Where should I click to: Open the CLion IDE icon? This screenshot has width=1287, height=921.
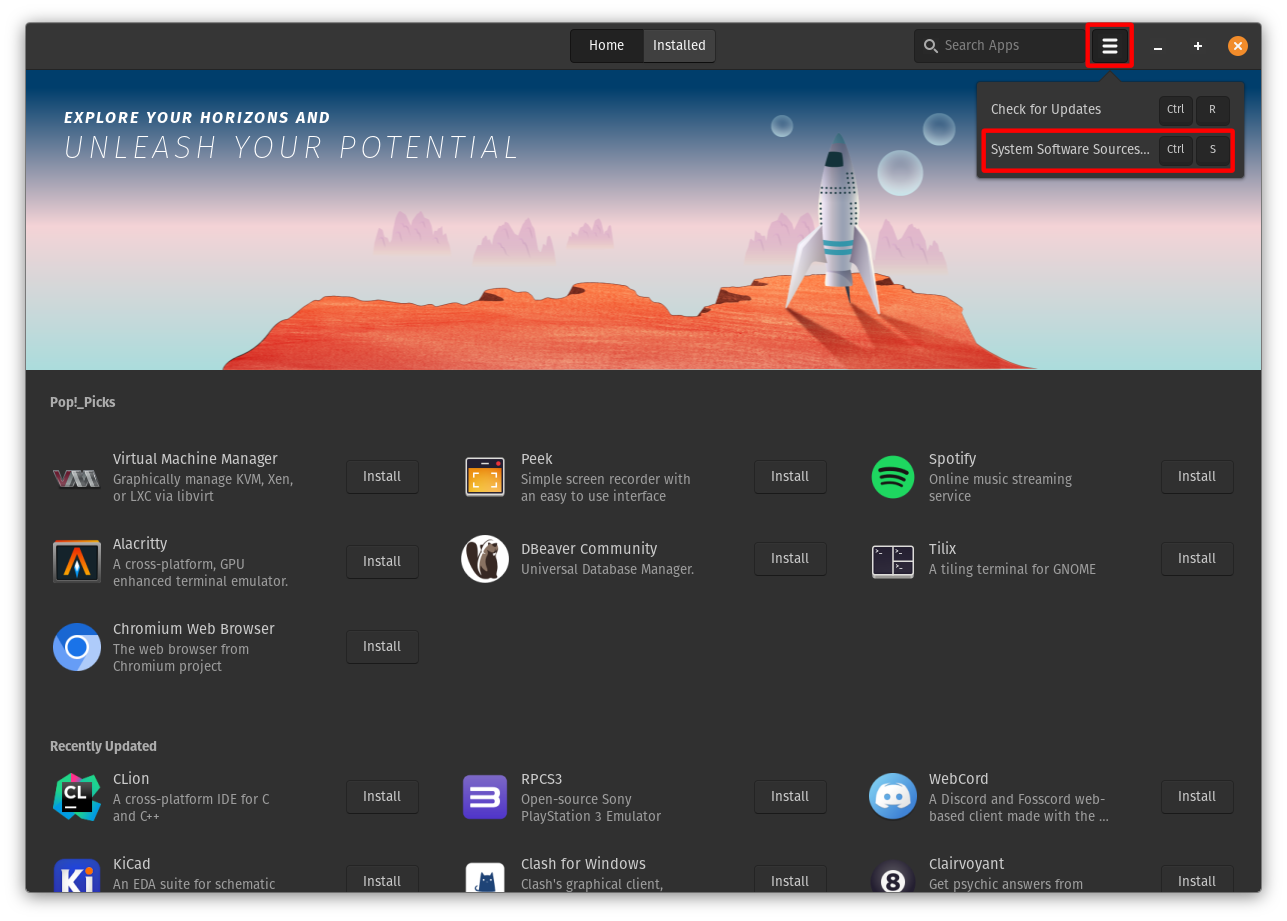click(77, 796)
